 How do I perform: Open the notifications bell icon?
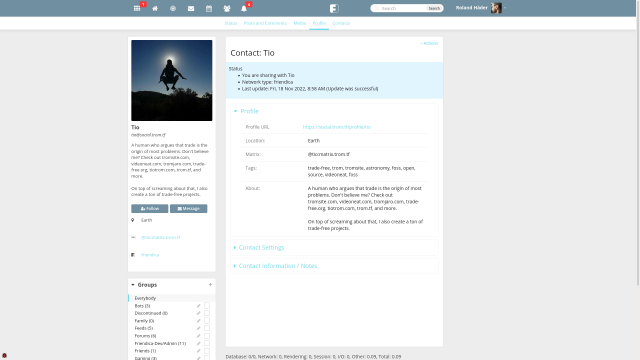pyautogui.click(x=244, y=8)
